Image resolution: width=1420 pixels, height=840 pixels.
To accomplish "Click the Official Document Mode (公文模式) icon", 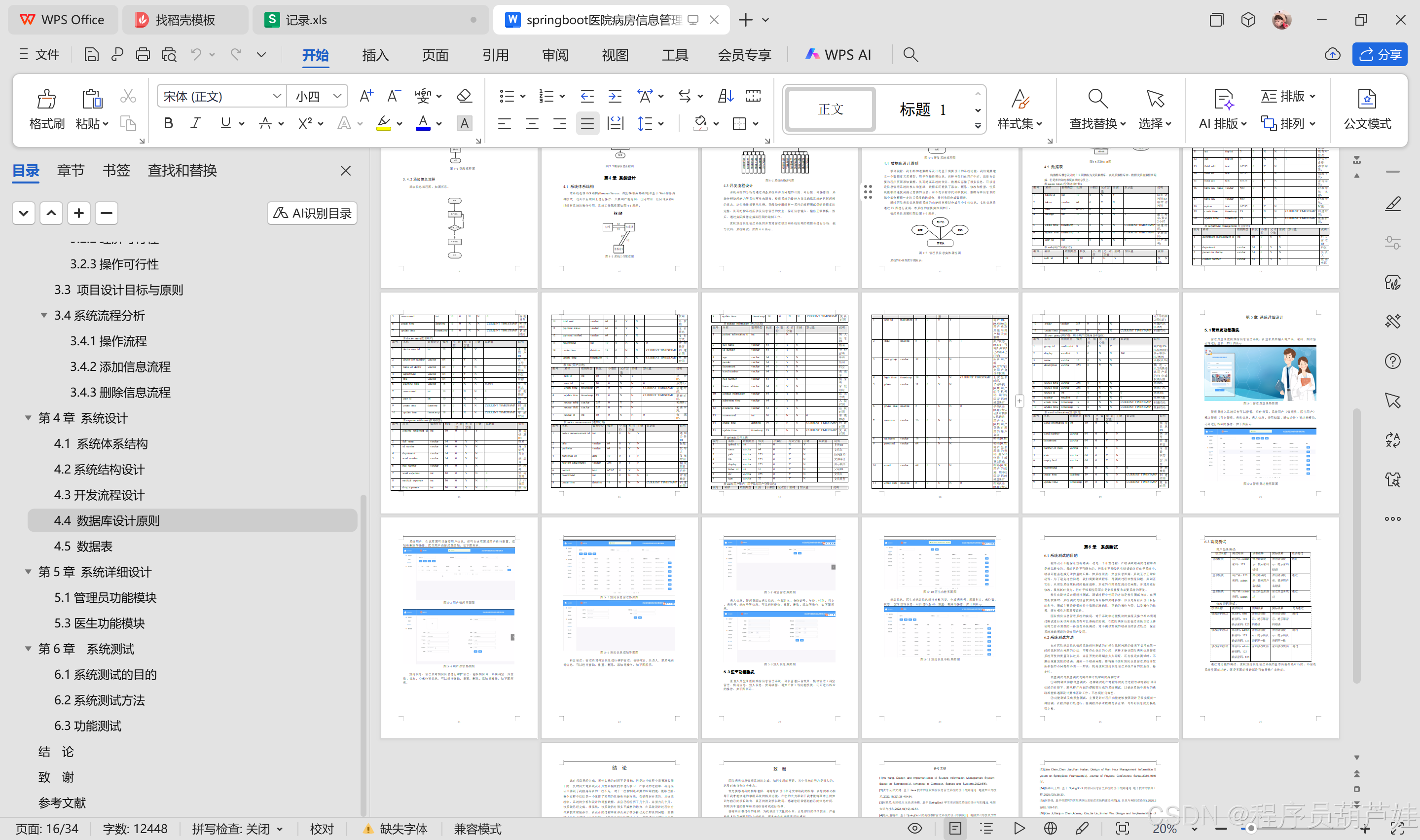I will [1367, 100].
